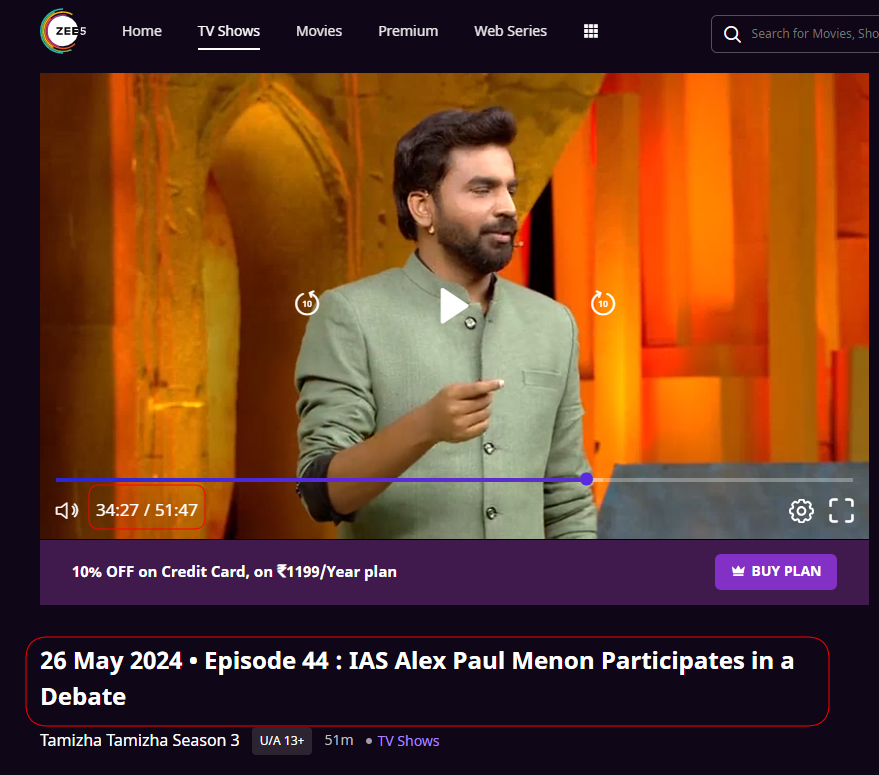The width and height of the screenshot is (879, 775).
Task: Click the U/A 13+ rating badge
Action: coord(282,741)
